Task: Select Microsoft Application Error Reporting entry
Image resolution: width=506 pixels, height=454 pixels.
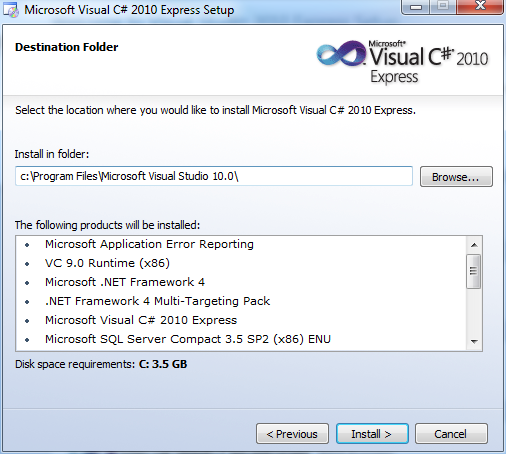Action: click(x=149, y=244)
